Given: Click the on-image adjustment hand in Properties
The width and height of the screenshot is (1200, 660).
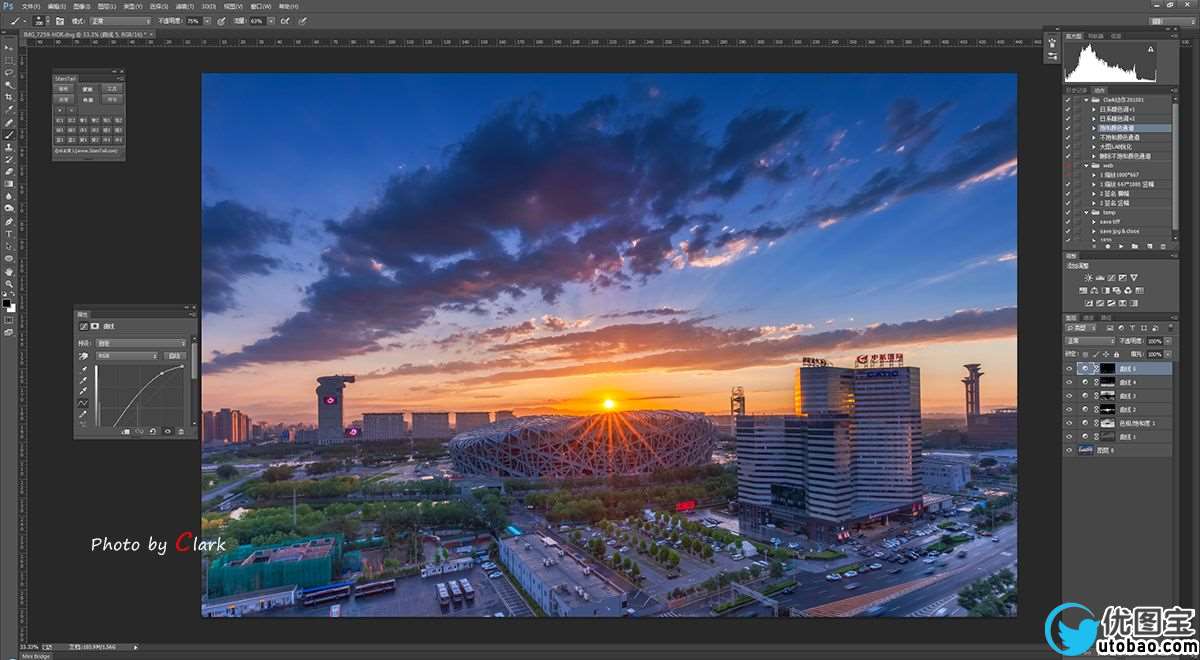Looking at the screenshot, I should 84,356.
